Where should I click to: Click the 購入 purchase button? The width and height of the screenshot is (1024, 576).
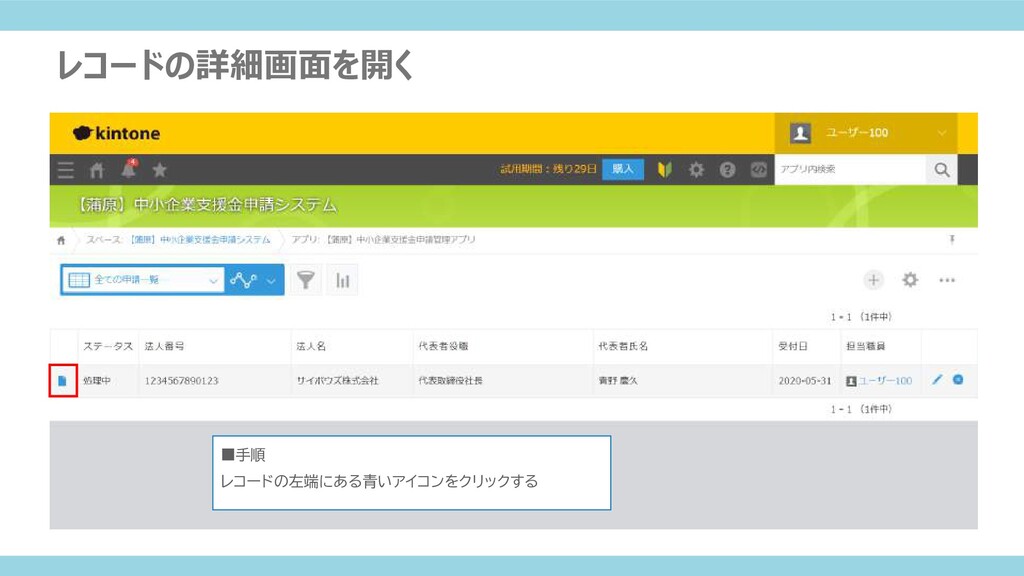tap(622, 169)
